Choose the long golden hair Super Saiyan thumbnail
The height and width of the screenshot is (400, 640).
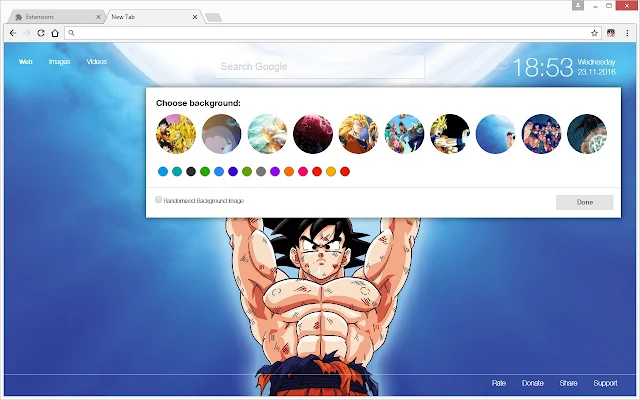tap(358, 134)
